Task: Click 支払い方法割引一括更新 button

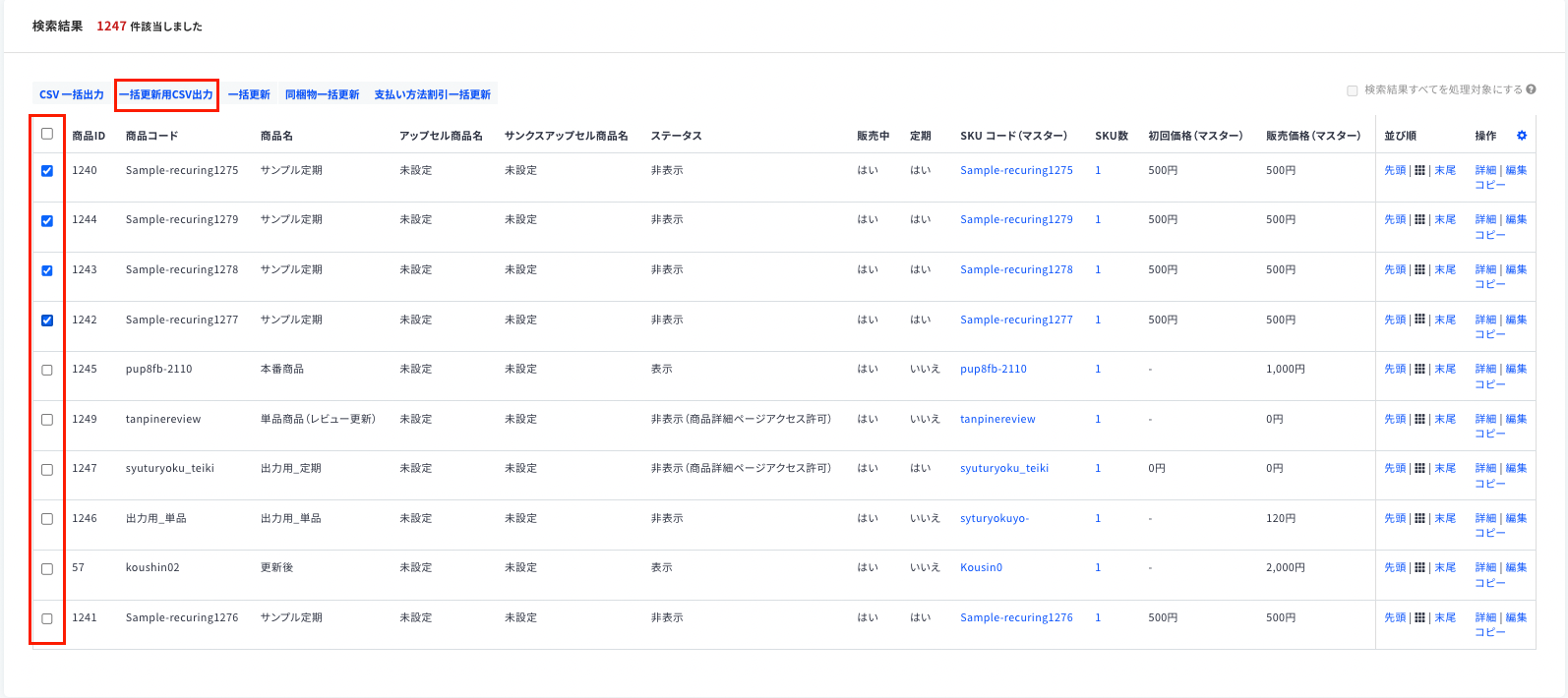Action: (x=433, y=94)
